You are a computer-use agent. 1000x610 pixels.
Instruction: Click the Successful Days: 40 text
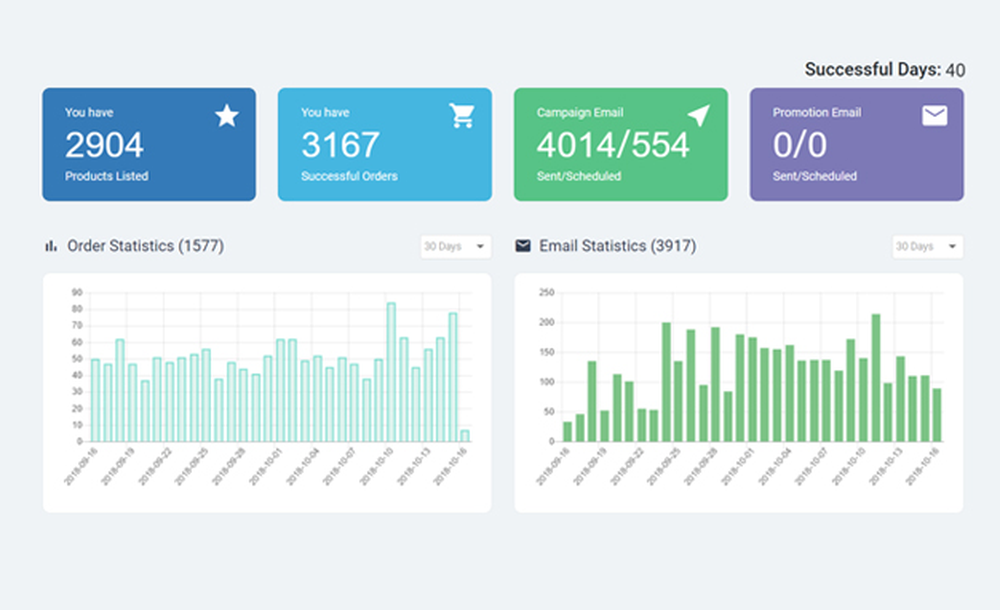pos(885,70)
